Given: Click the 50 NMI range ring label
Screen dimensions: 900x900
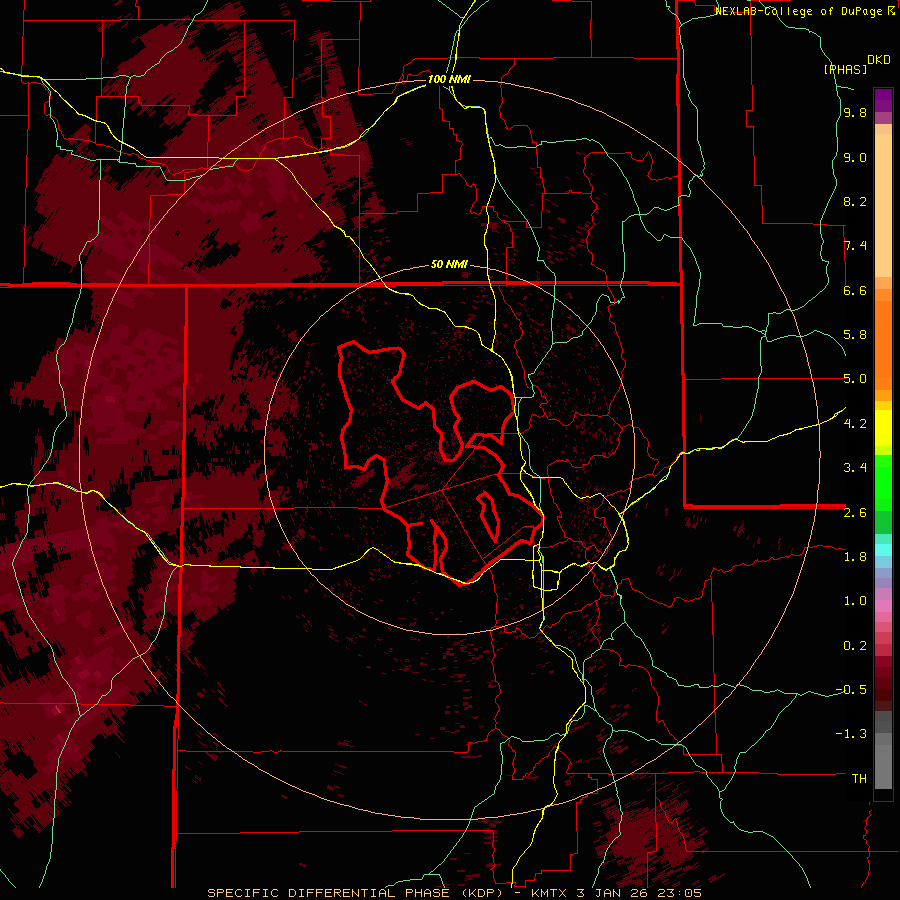Looking at the screenshot, I should click(x=449, y=265).
